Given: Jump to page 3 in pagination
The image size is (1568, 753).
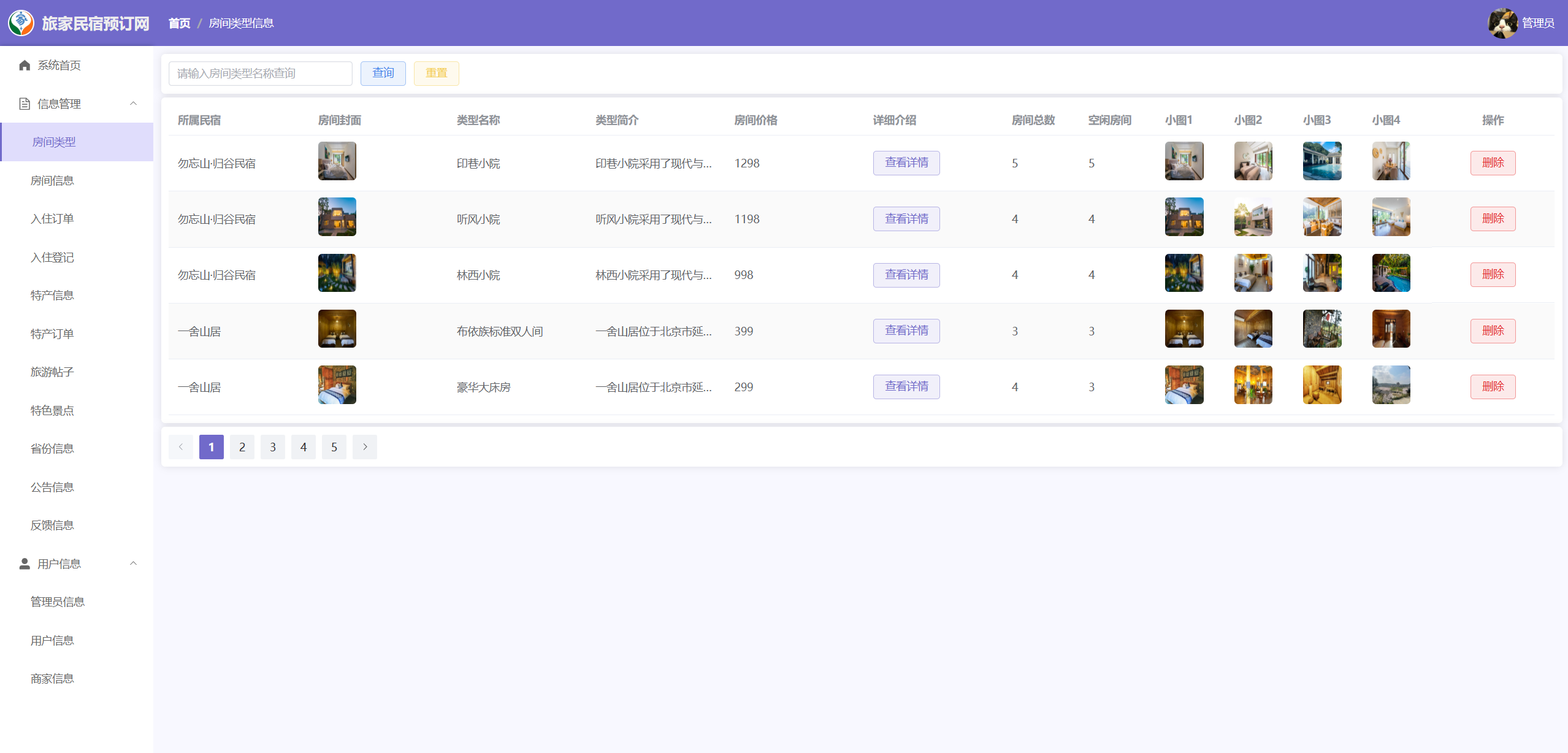Looking at the screenshot, I should coord(273,447).
